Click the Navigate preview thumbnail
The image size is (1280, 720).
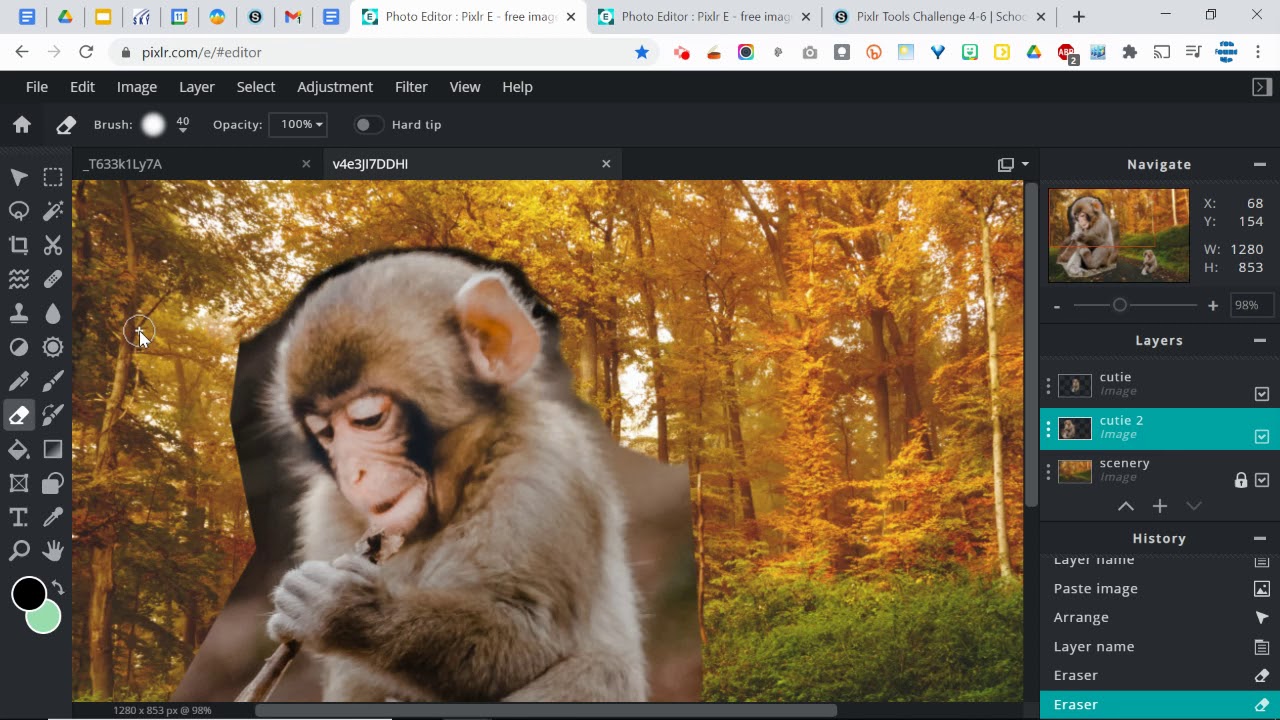[1119, 235]
